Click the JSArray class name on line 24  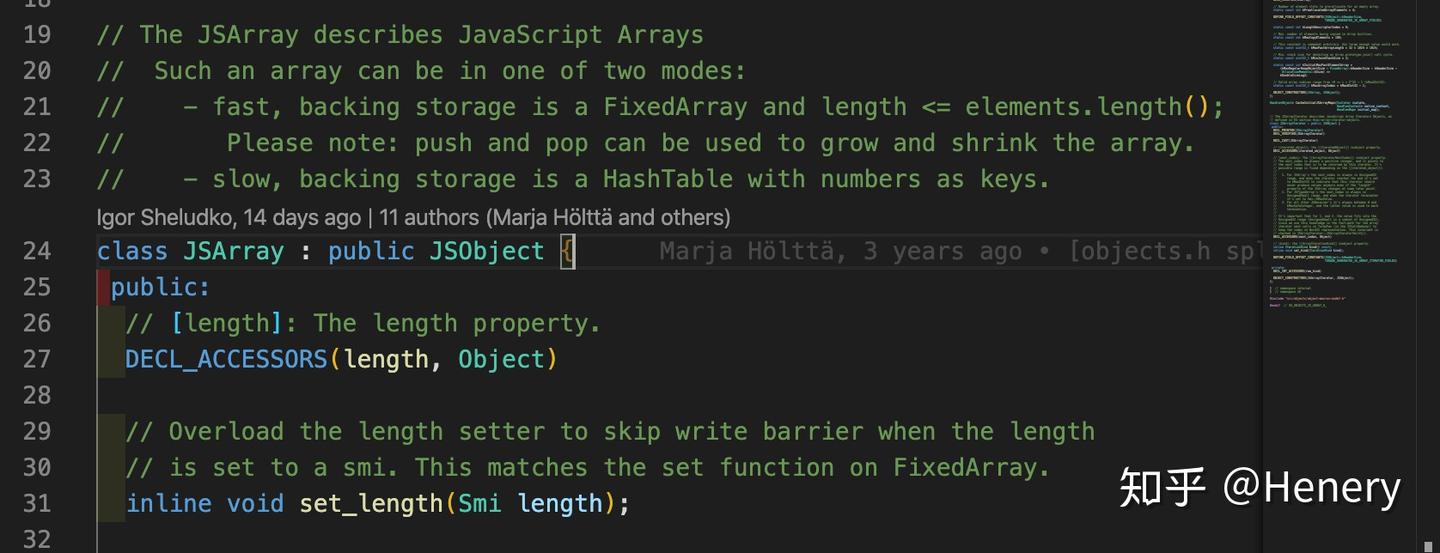pos(233,251)
